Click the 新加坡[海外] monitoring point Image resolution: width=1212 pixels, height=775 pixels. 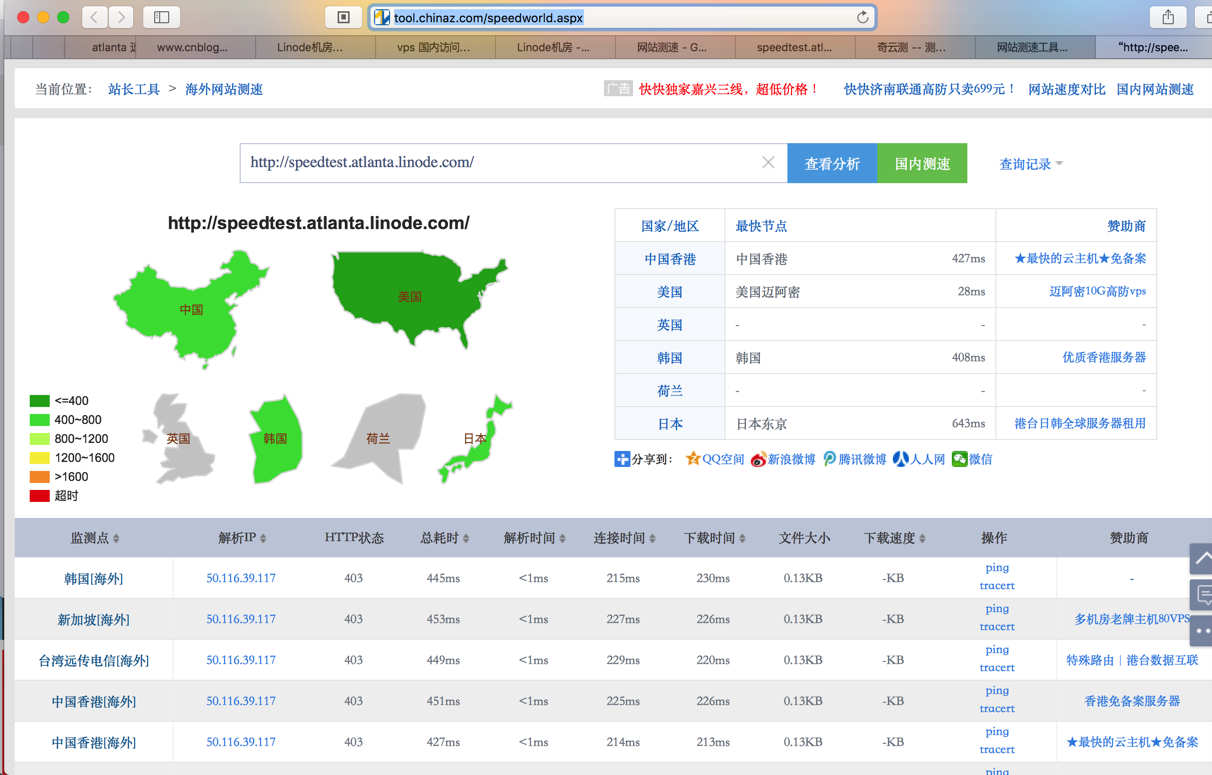[93, 620]
